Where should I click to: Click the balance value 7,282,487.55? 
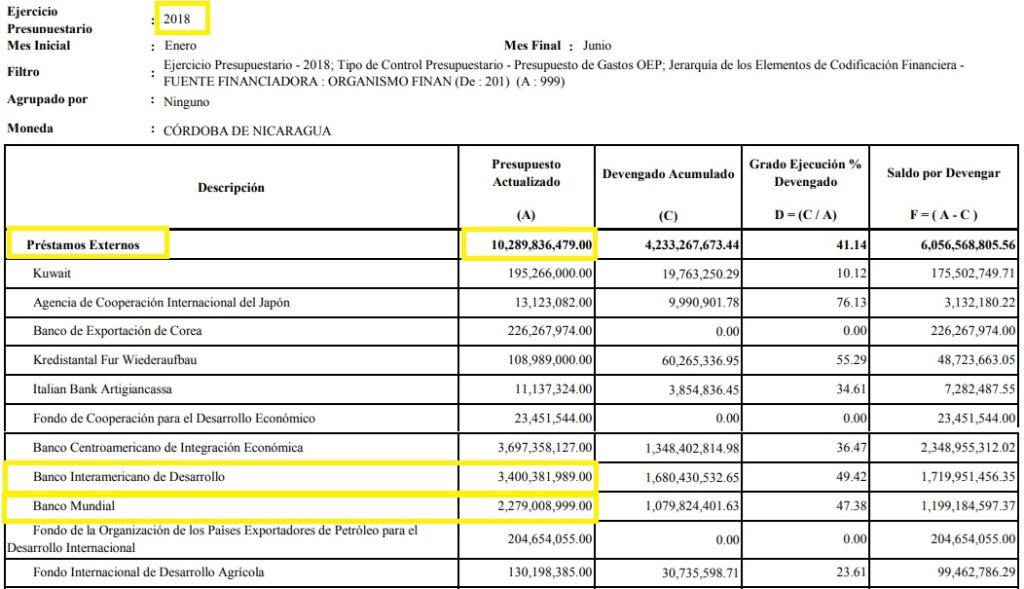[980, 389]
